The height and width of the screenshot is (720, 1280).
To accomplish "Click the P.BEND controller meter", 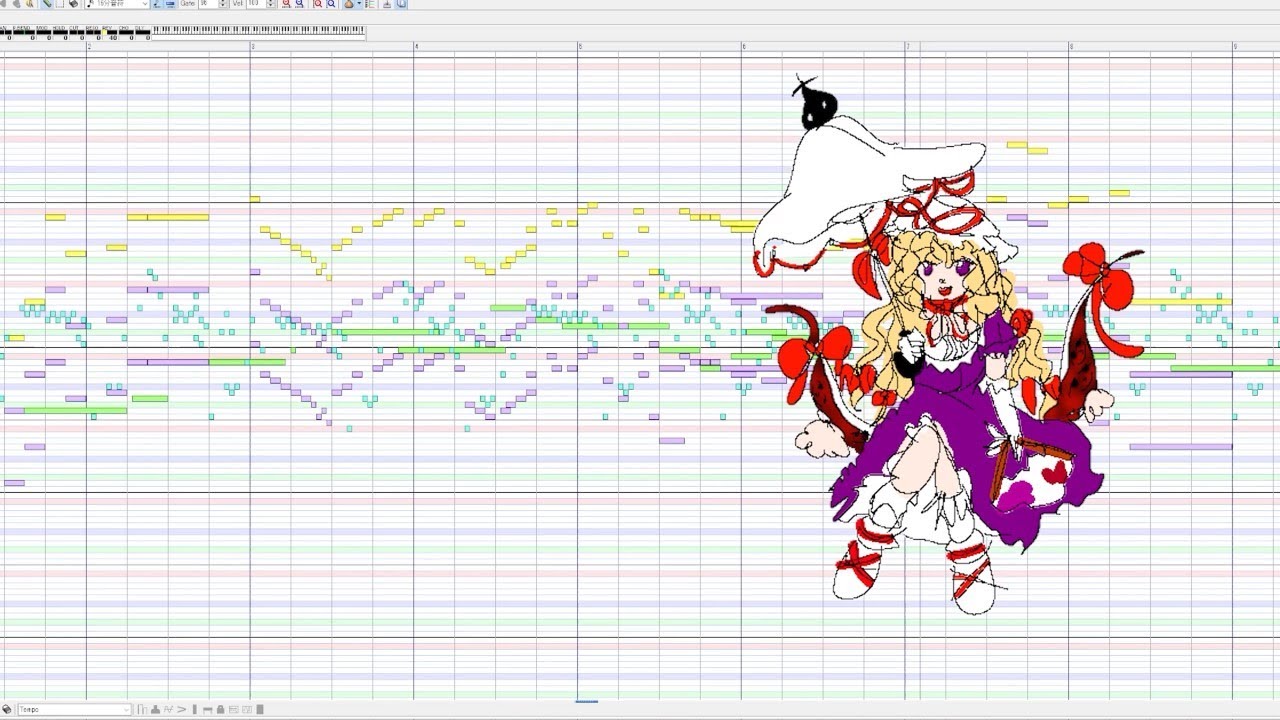I will 24,33.
